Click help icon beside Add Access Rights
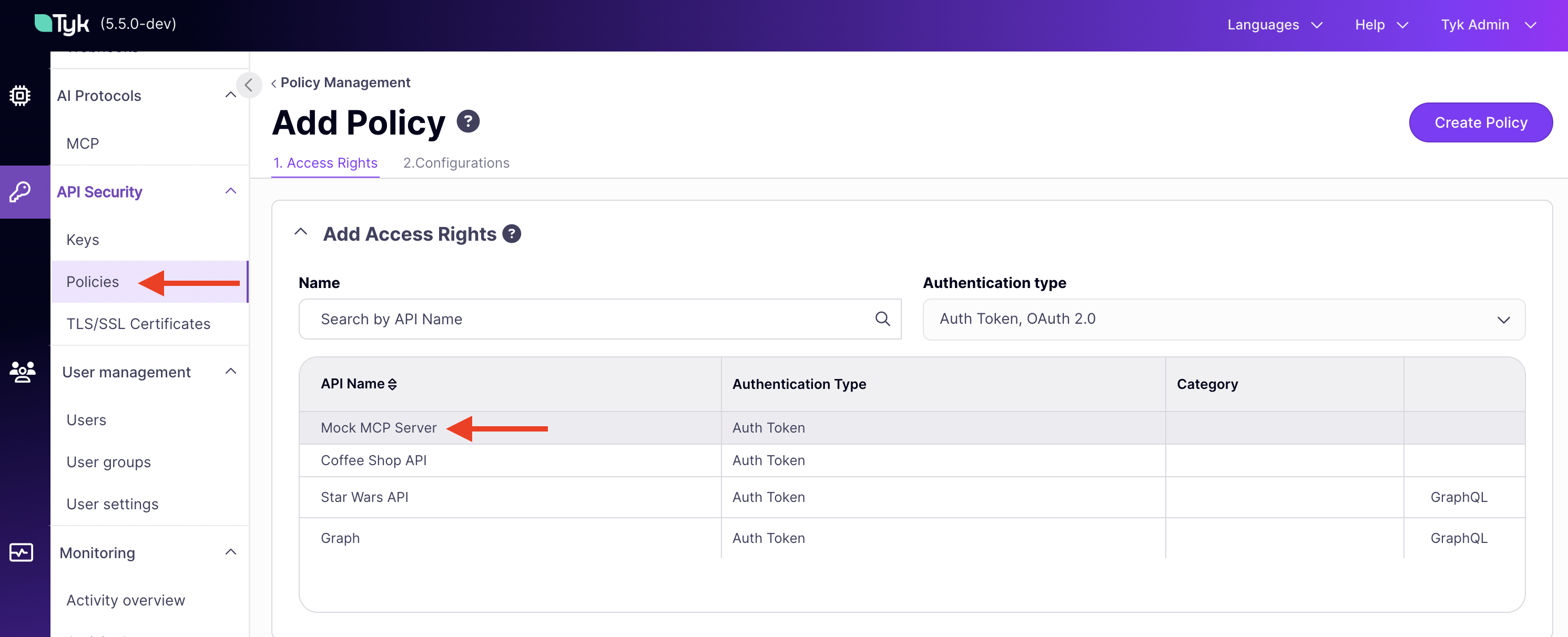This screenshot has height=637, width=1568. (x=511, y=234)
